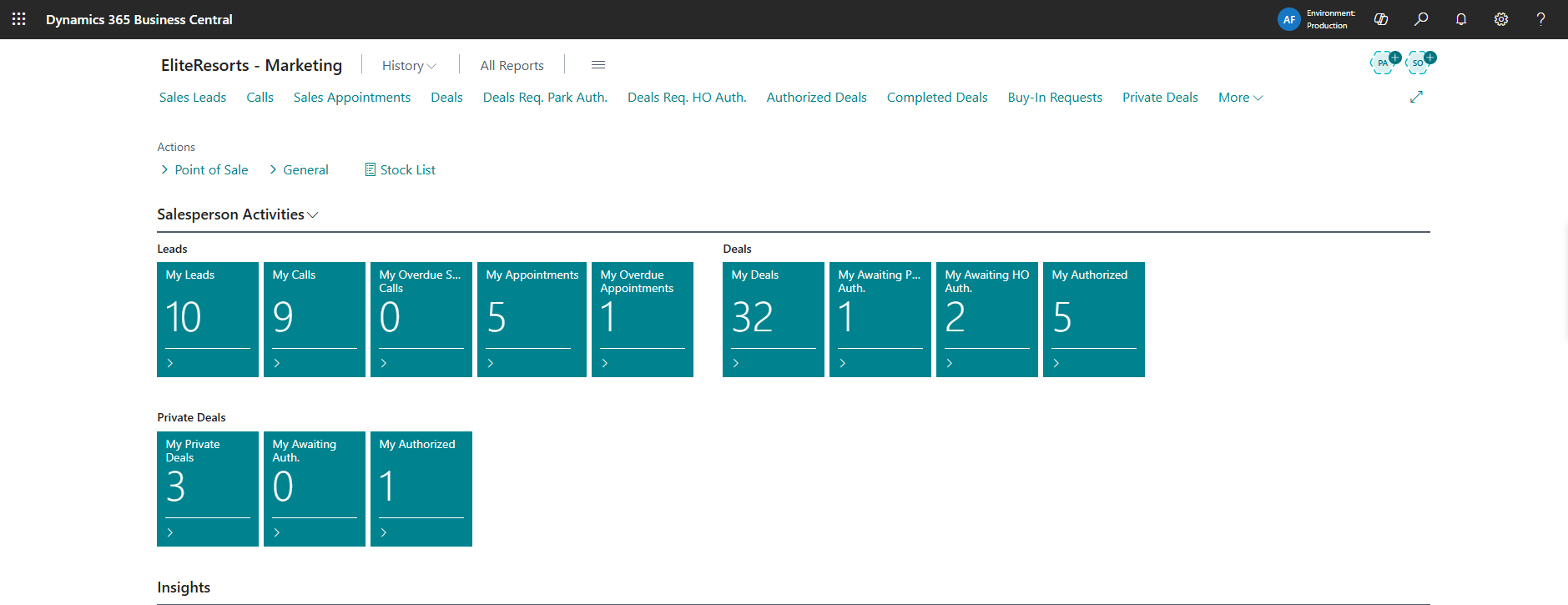Open the Deals menu item
Screen dimensions: 1568x605
[446, 98]
